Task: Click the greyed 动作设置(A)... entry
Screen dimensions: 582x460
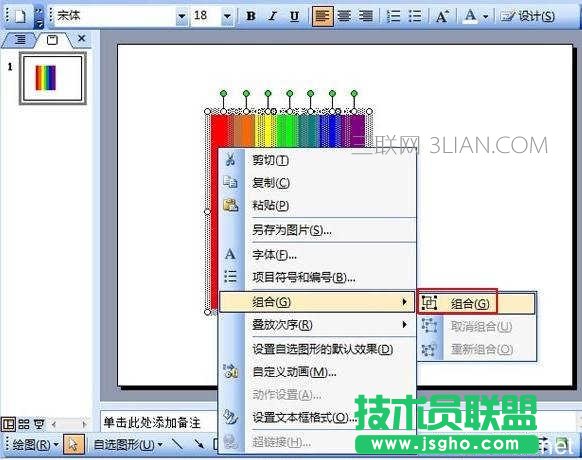Action: (287, 395)
